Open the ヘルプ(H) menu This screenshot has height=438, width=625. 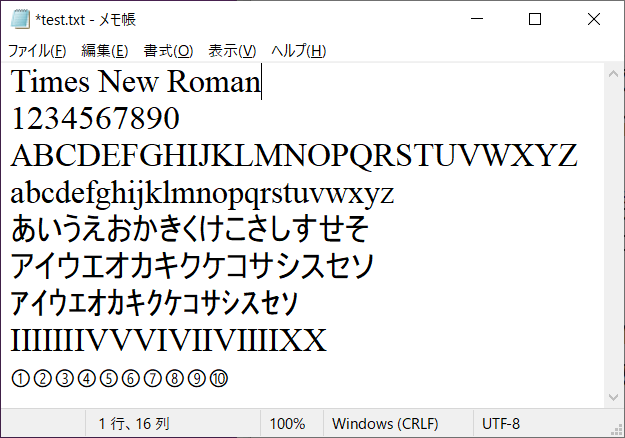tap(299, 51)
